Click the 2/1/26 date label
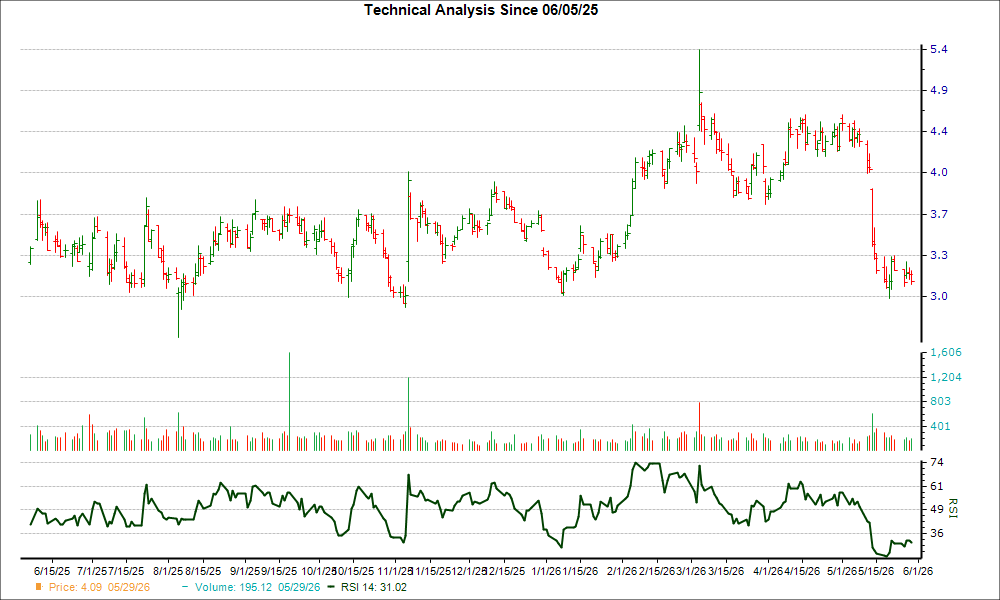 (622, 571)
